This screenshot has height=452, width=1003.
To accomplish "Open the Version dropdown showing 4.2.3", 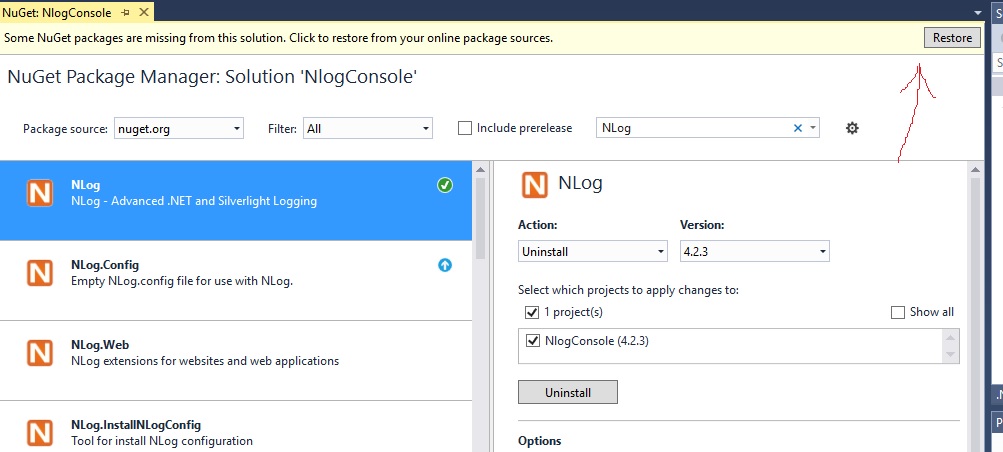I will (754, 251).
